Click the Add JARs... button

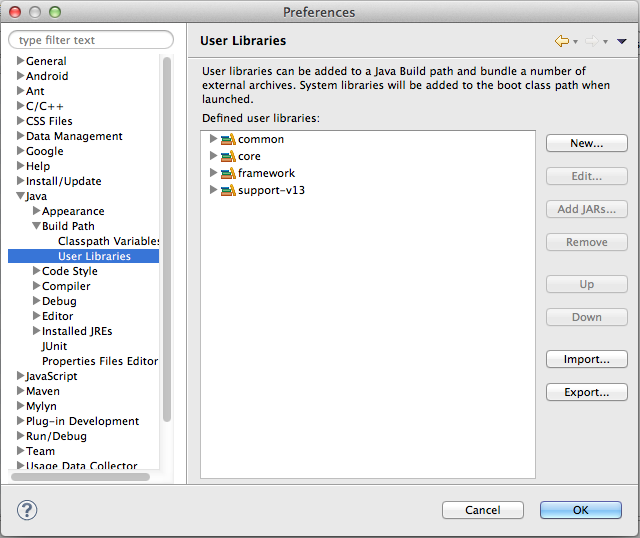587,209
